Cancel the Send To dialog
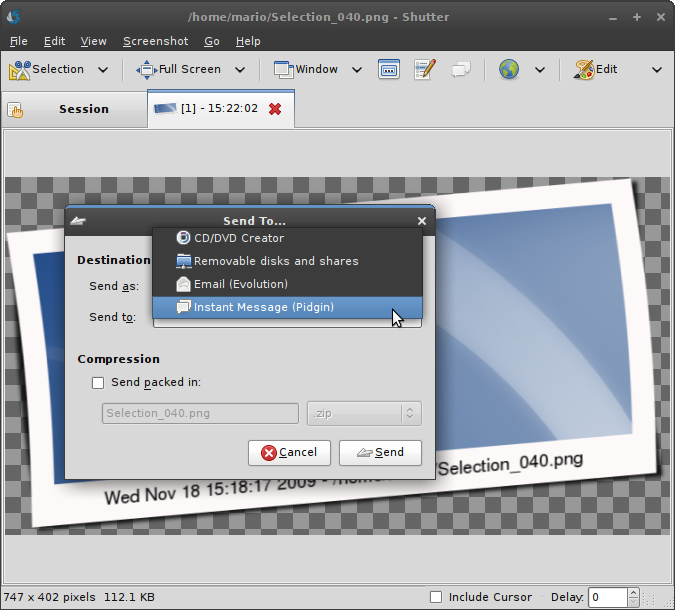This screenshot has height=610, width=675. pos(289,452)
